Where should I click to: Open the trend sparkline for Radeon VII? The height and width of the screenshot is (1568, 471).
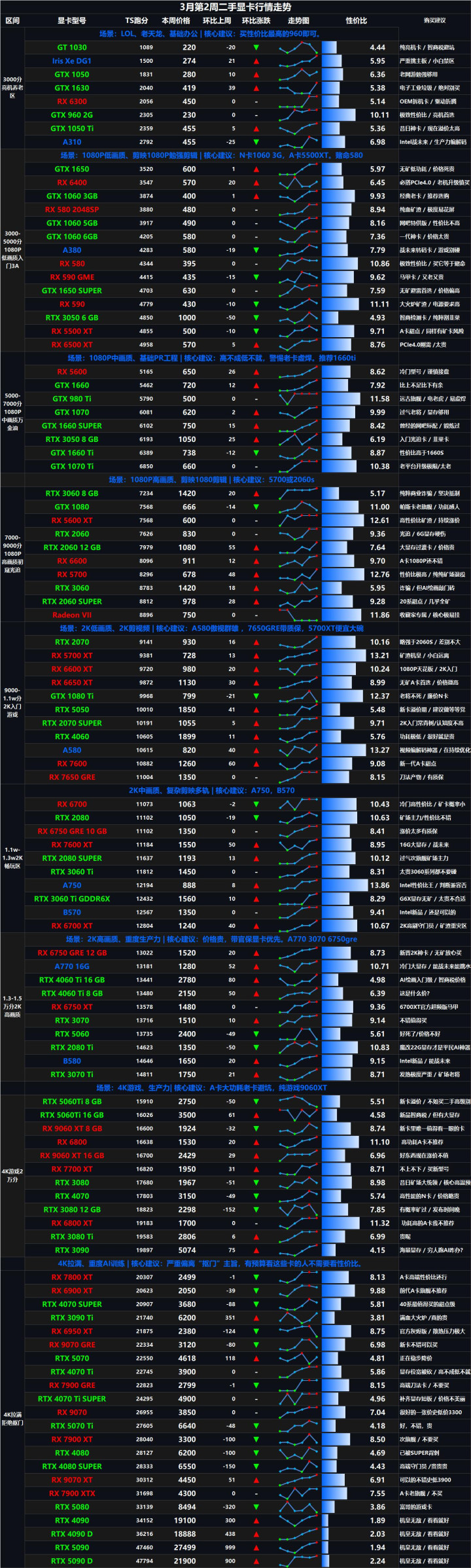(x=298, y=615)
